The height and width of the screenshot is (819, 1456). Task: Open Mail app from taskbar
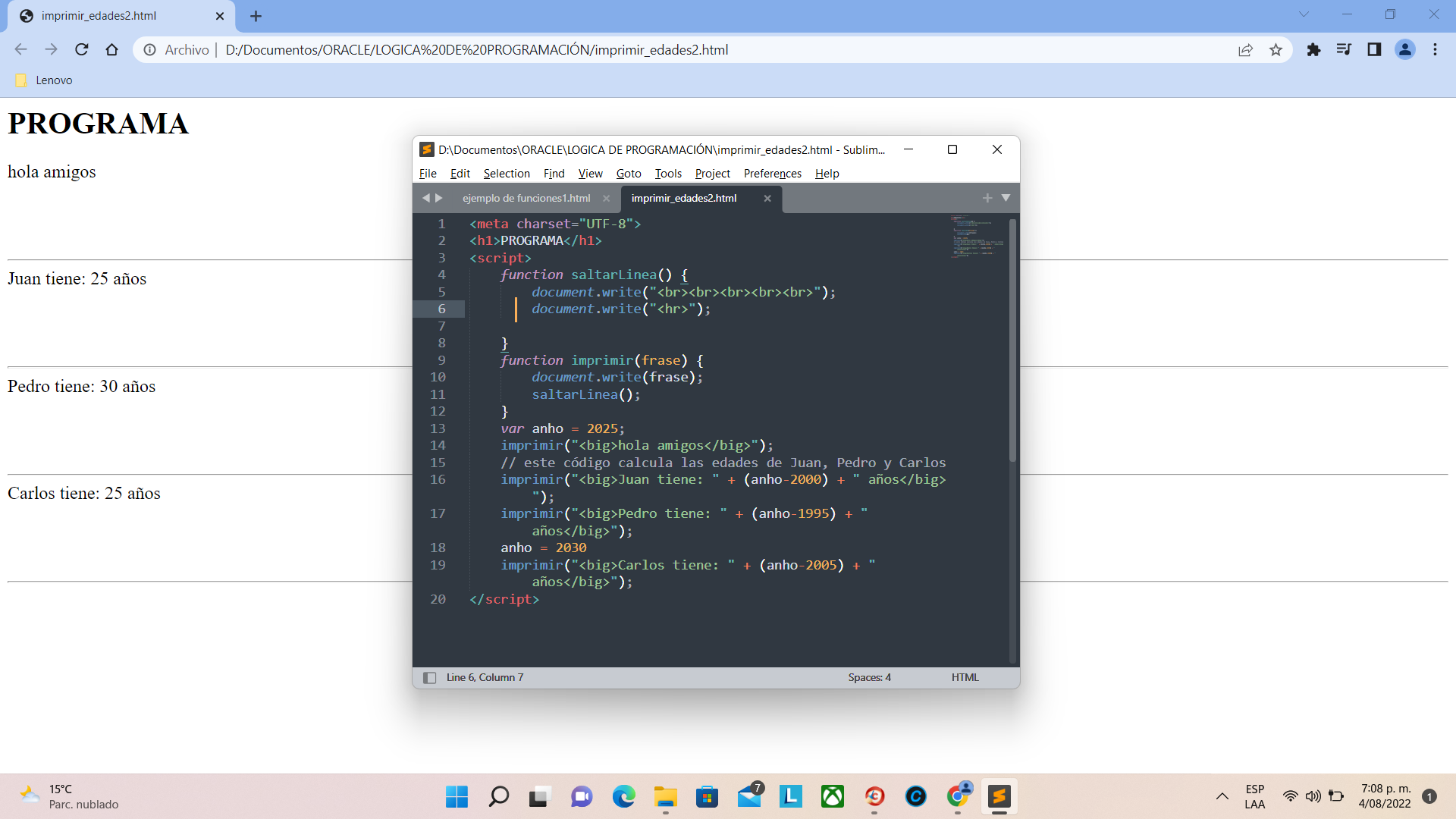pos(749,796)
